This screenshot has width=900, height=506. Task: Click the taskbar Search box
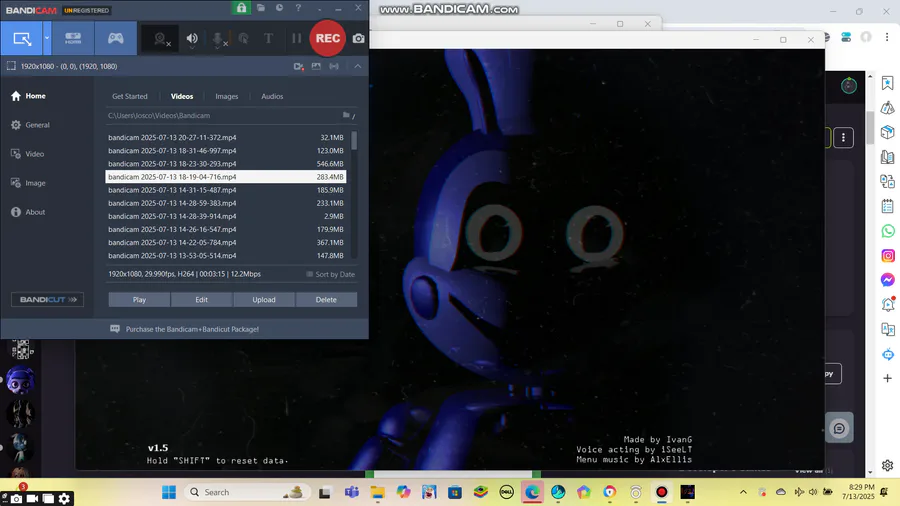(248, 492)
